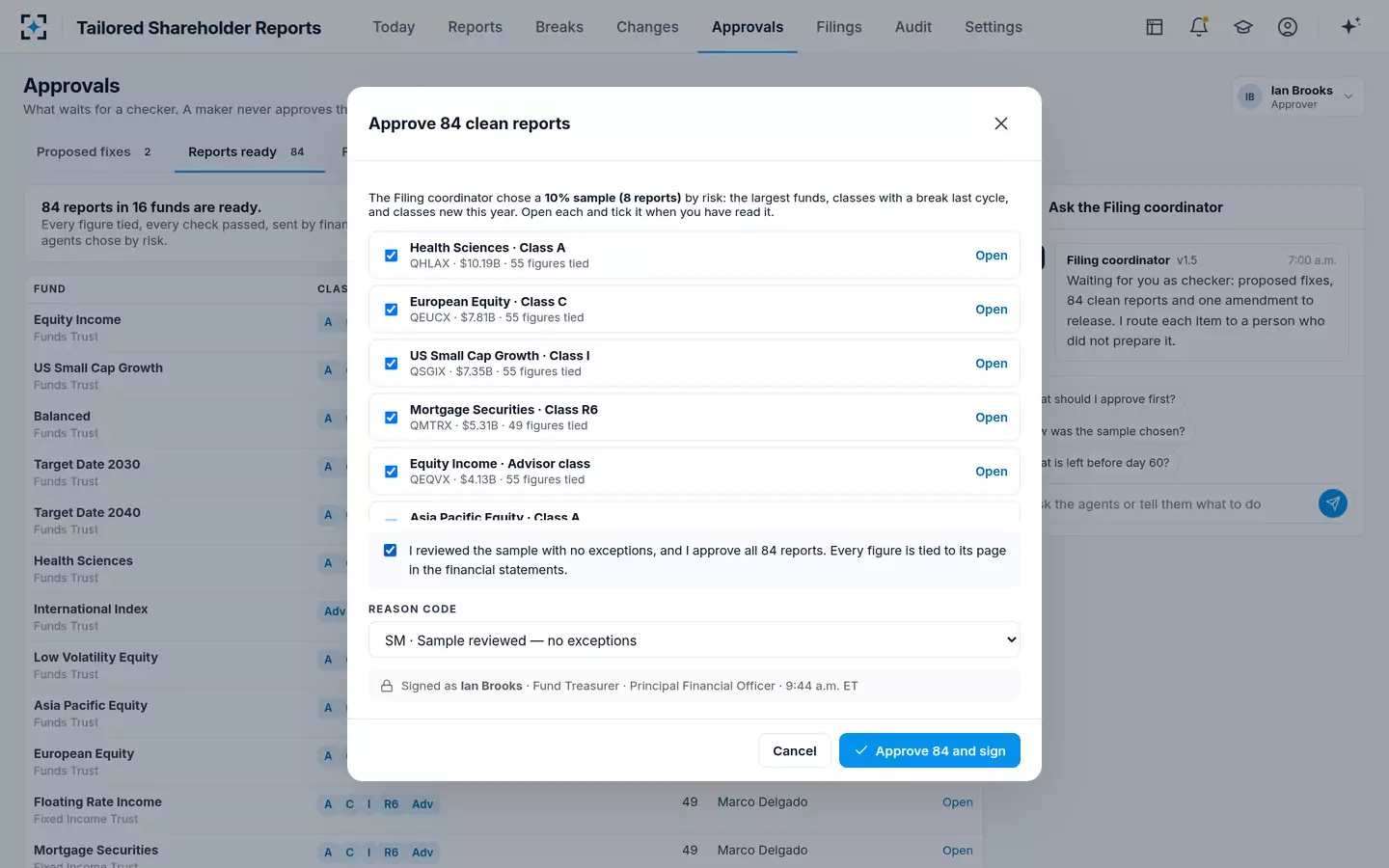Open the US Small Cap Growth report

pyautogui.click(x=991, y=364)
